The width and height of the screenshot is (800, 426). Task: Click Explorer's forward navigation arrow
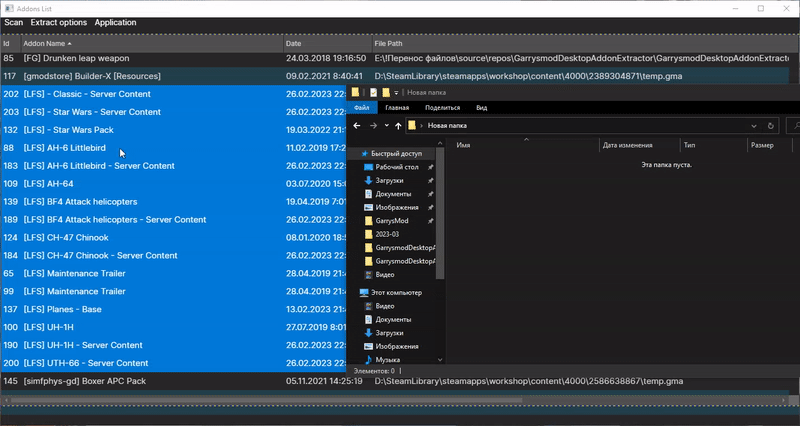point(373,126)
